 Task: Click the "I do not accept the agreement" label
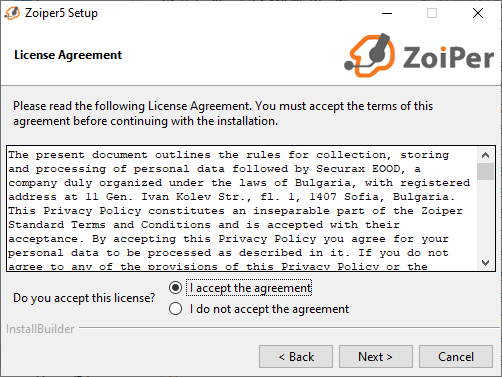point(269,309)
